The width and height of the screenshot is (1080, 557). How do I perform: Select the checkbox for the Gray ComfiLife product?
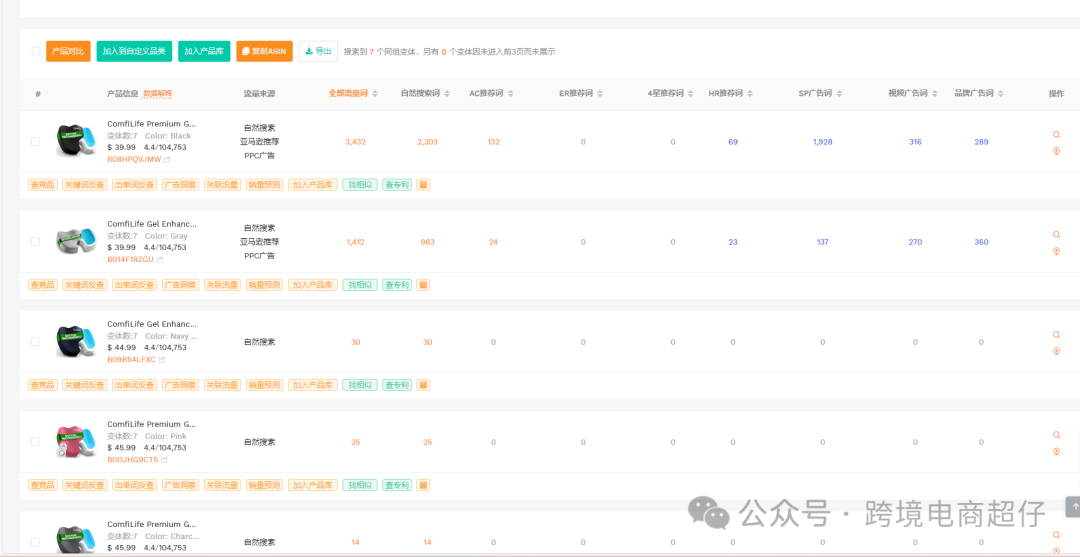(35, 242)
